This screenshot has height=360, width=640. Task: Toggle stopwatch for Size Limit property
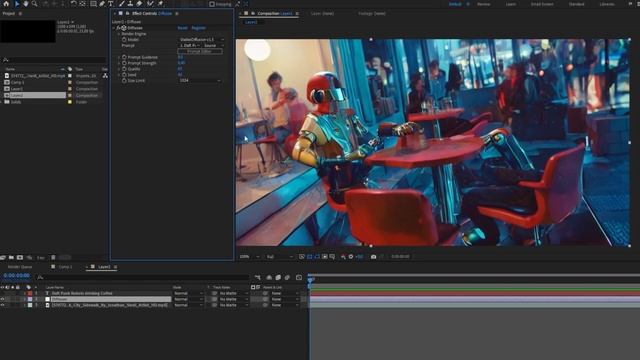(124, 80)
